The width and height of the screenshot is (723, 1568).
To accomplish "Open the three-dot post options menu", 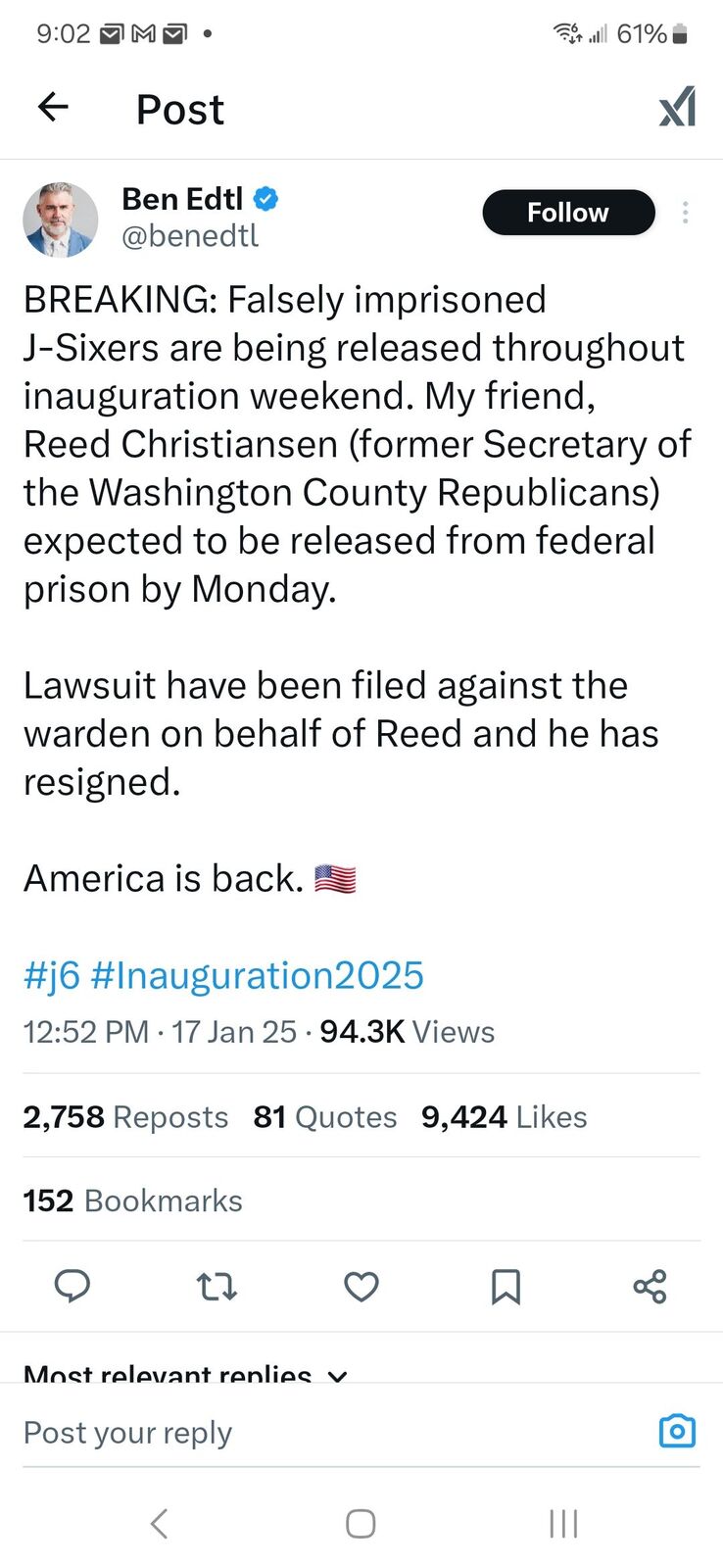I will click(686, 213).
